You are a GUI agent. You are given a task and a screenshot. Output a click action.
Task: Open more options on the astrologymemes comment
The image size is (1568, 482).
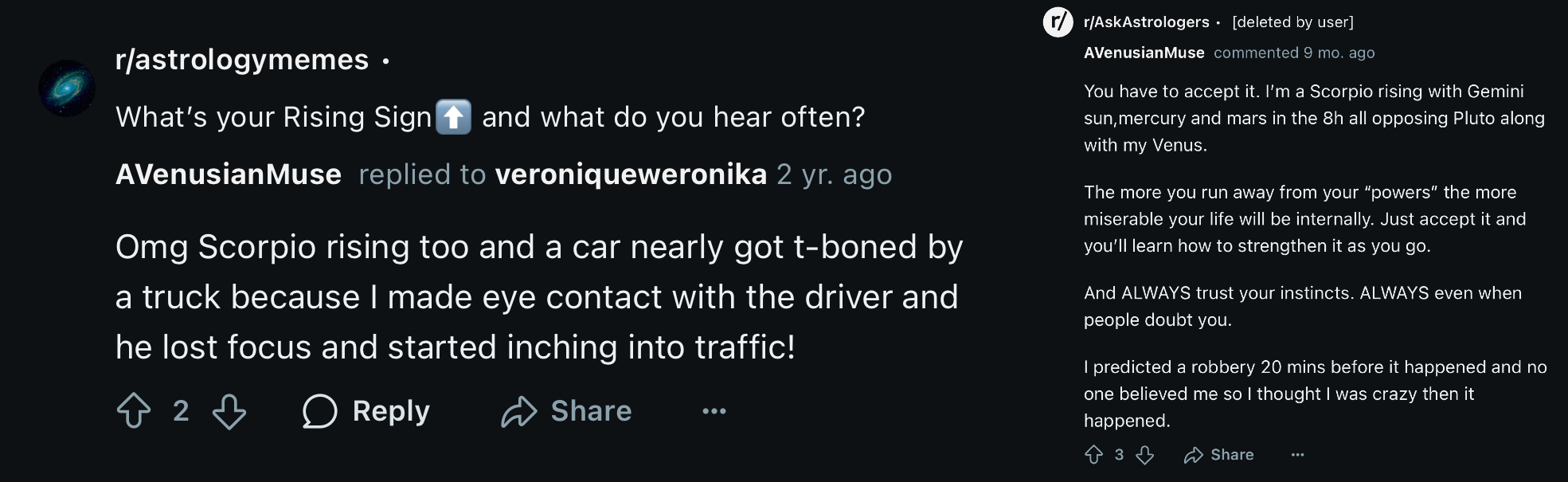[714, 411]
